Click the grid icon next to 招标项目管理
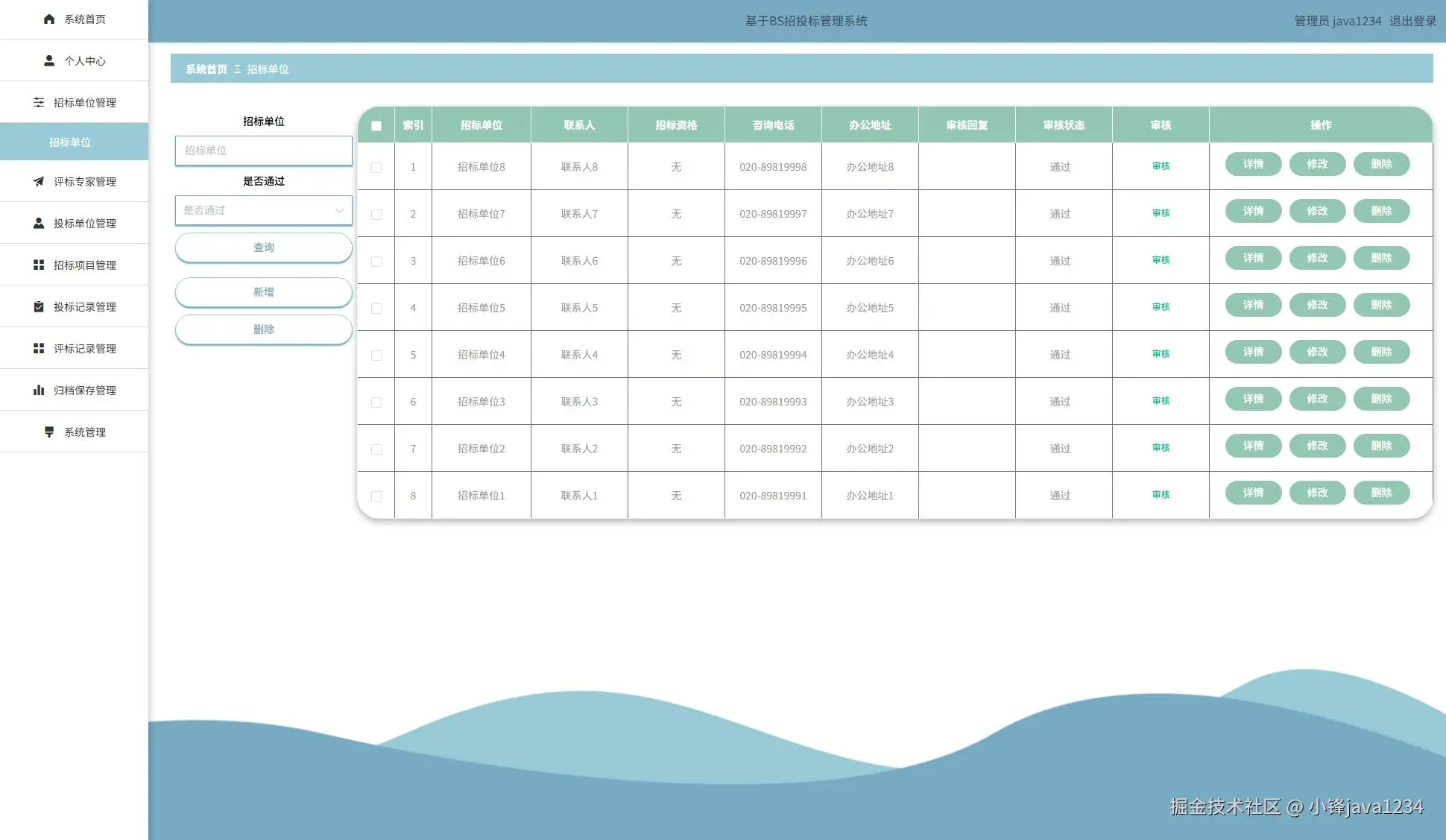This screenshot has width=1446, height=840. [39, 265]
